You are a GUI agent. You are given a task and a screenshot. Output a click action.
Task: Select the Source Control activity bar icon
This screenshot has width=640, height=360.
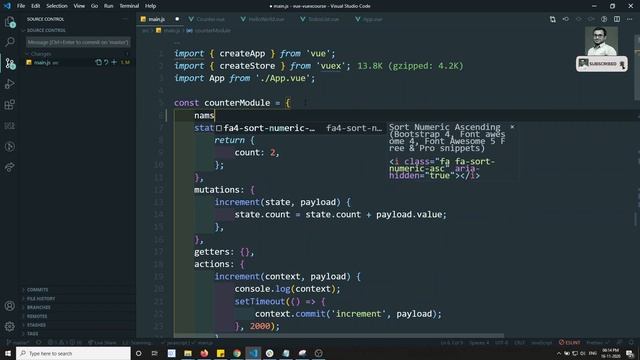(10, 63)
